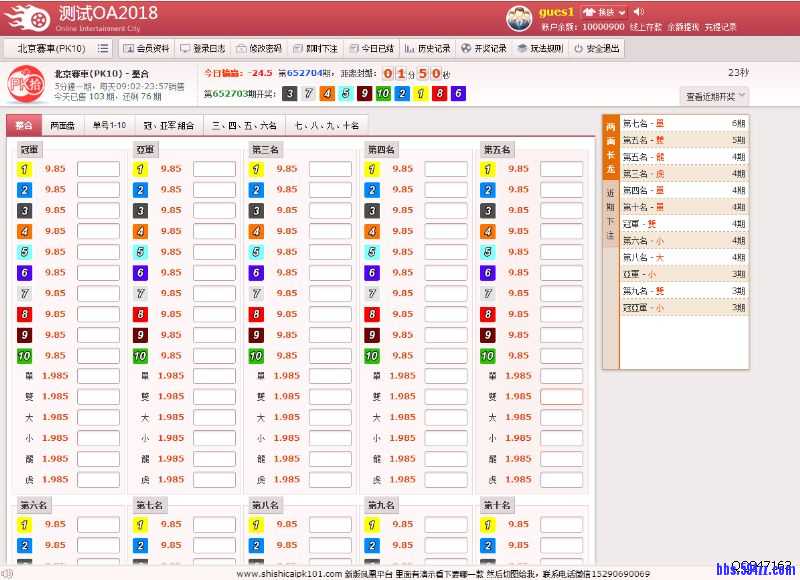This screenshot has height=580, width=800.
Task: Open 开奖记录 draw records
Action: (484, 48)
